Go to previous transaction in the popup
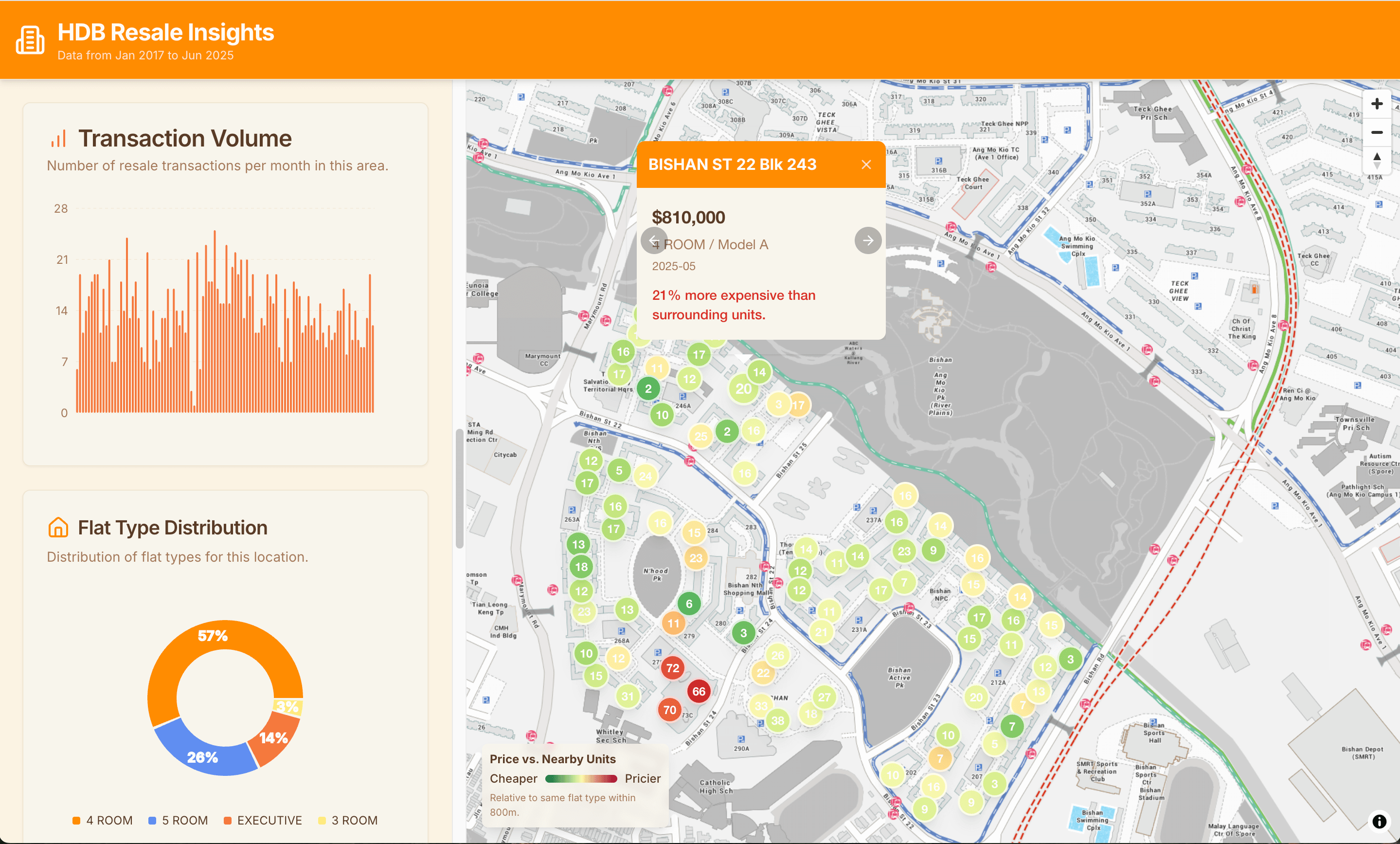This screenshot has width=1400, height=844. coord(654,240)
